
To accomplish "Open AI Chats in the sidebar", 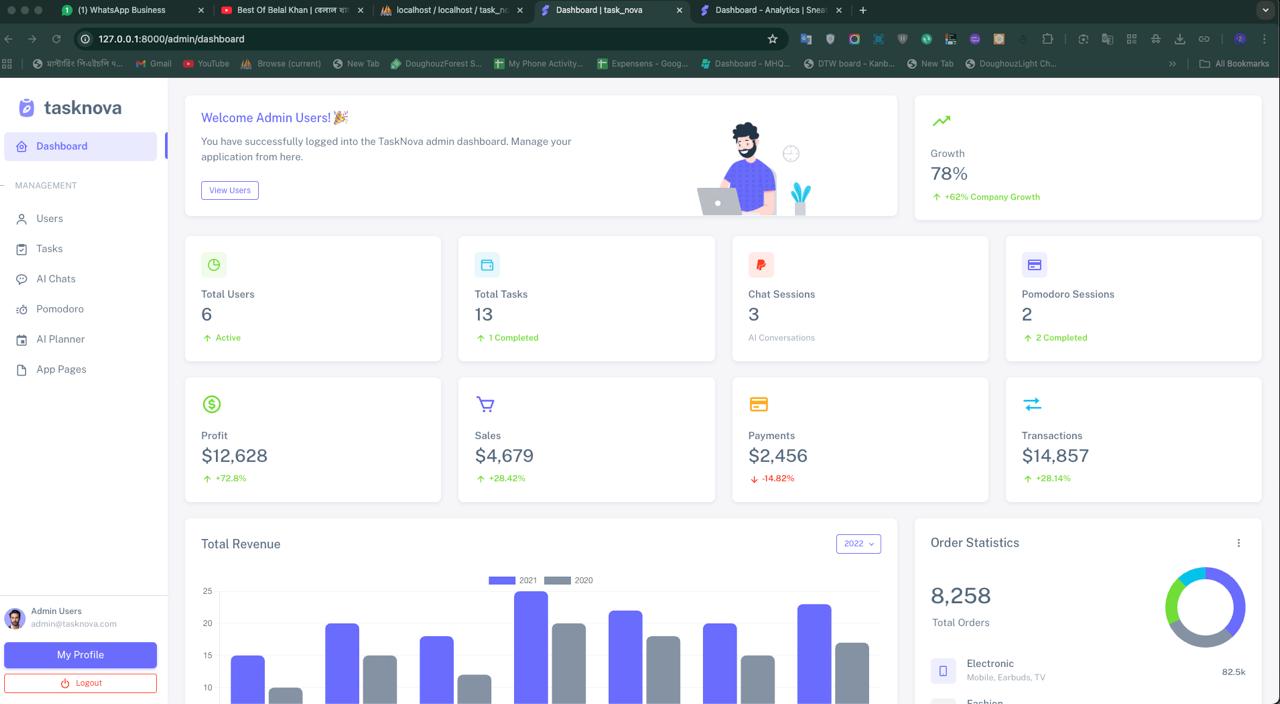I will pyautogui.click(x=55, y=279).
